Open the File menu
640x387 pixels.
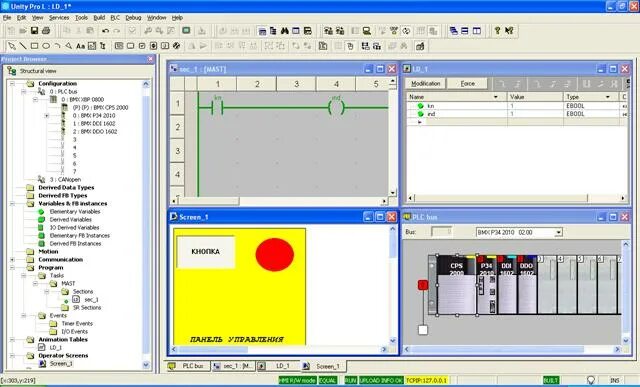7,18
